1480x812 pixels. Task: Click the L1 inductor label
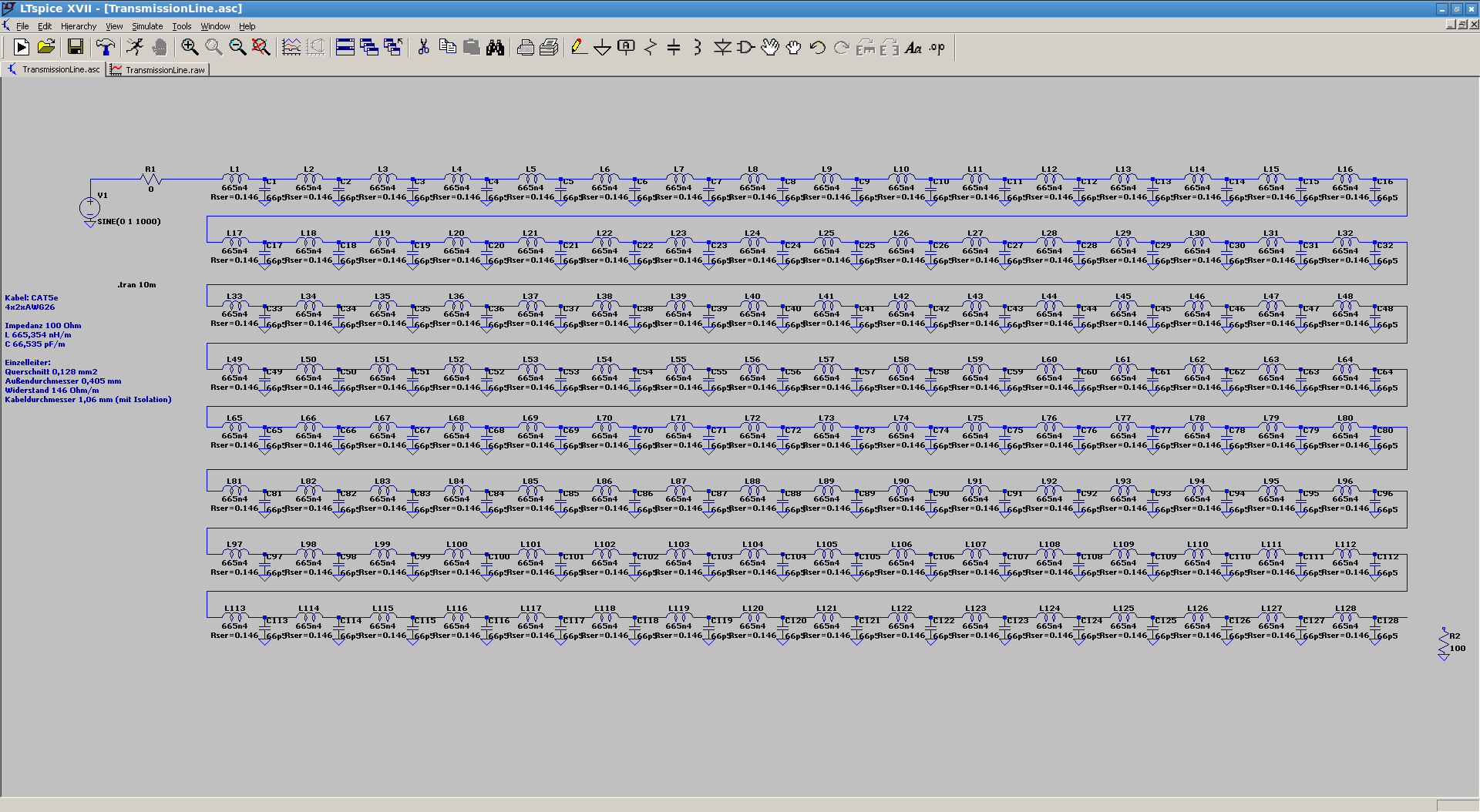(234, 169)
